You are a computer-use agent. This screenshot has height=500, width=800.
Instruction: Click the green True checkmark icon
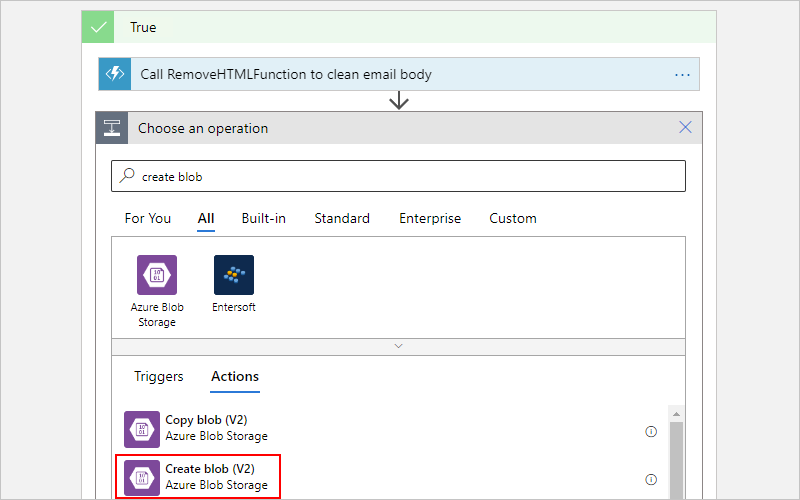tap(98, 27)
